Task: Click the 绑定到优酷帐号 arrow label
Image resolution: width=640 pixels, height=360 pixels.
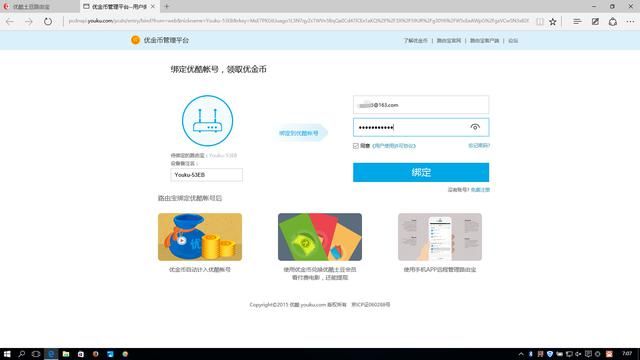Action: pos(299,133)
